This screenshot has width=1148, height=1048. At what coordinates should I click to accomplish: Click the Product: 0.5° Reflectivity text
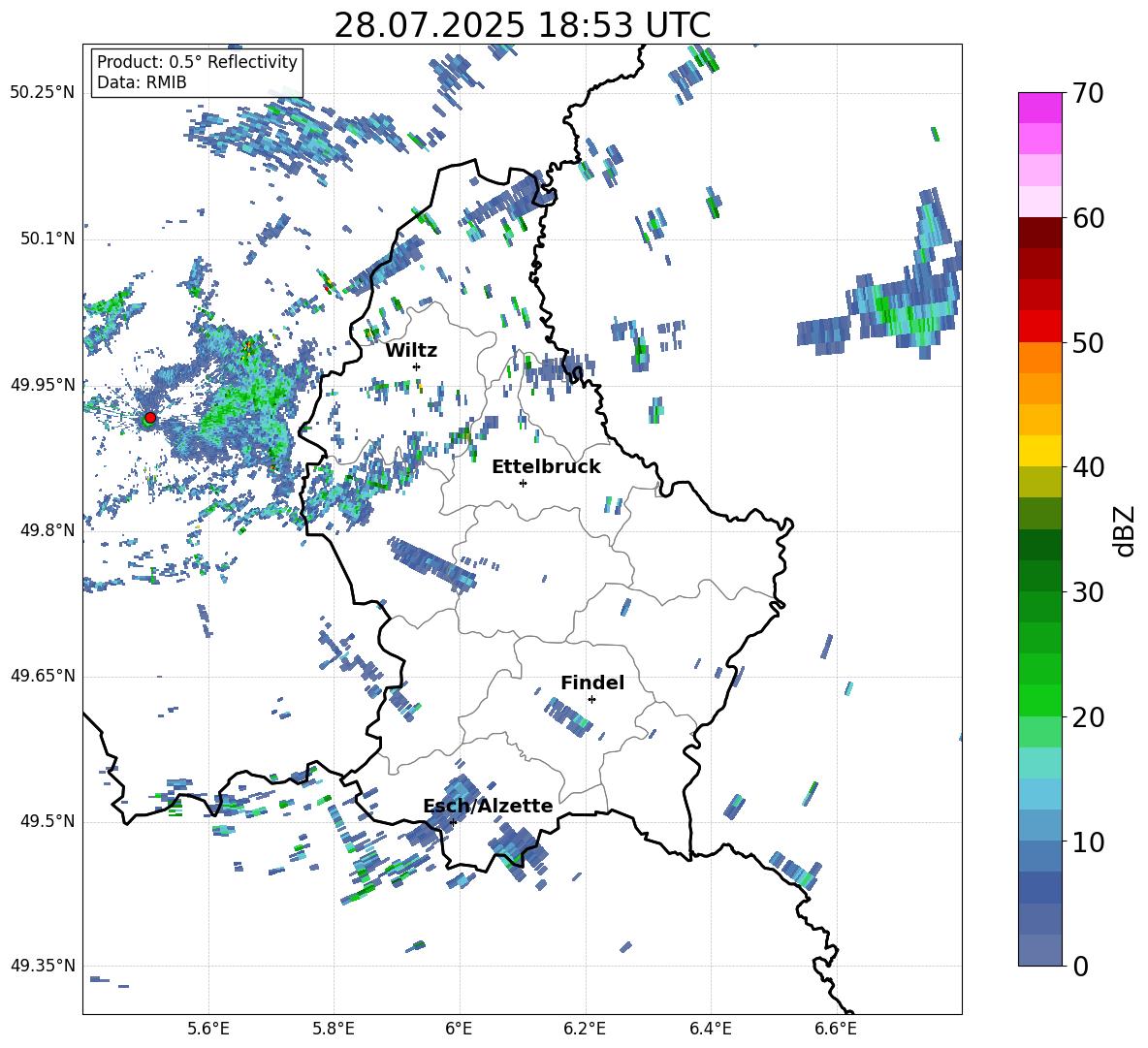coord(197,62)
